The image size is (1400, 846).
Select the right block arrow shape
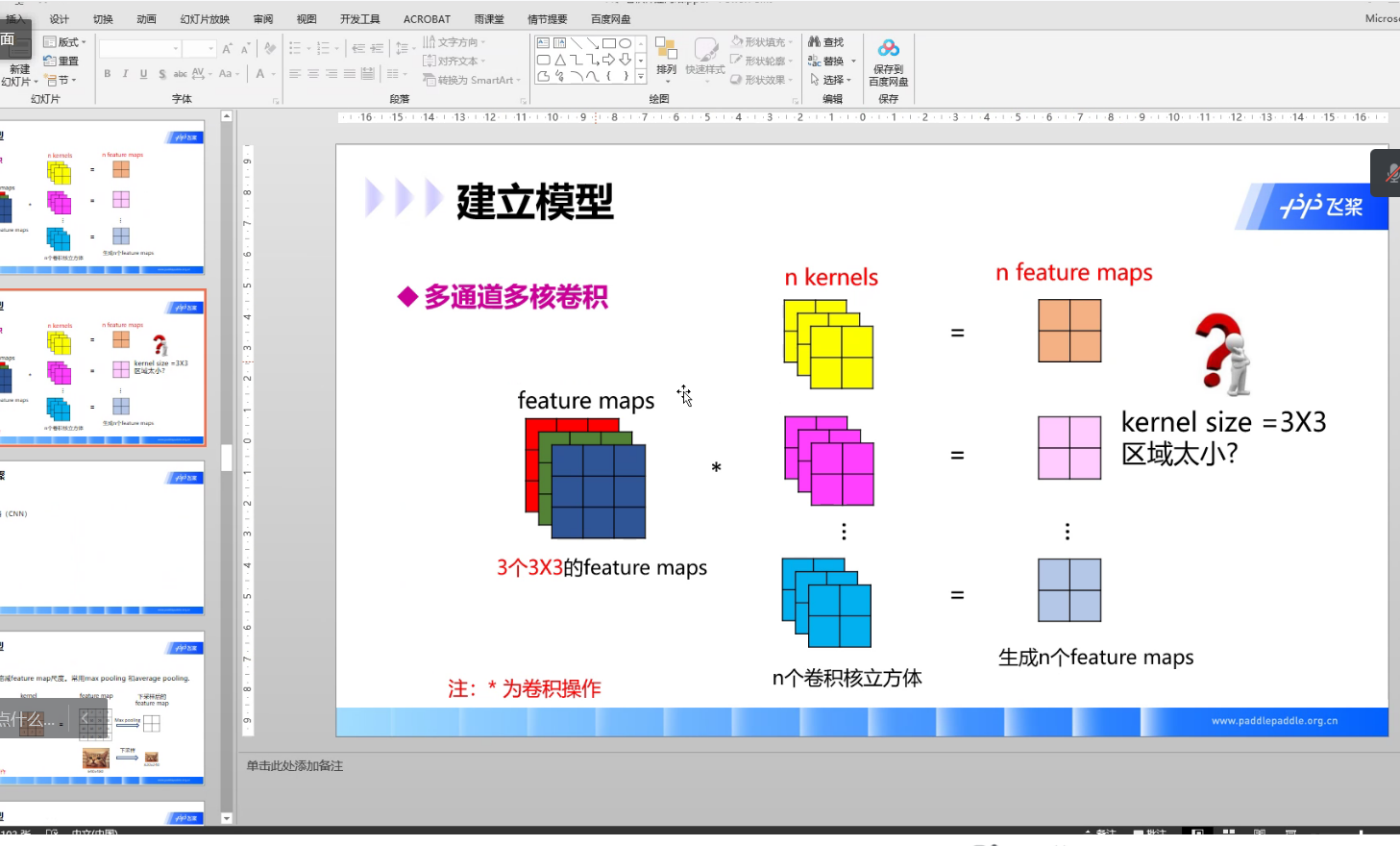click(609, 60)
